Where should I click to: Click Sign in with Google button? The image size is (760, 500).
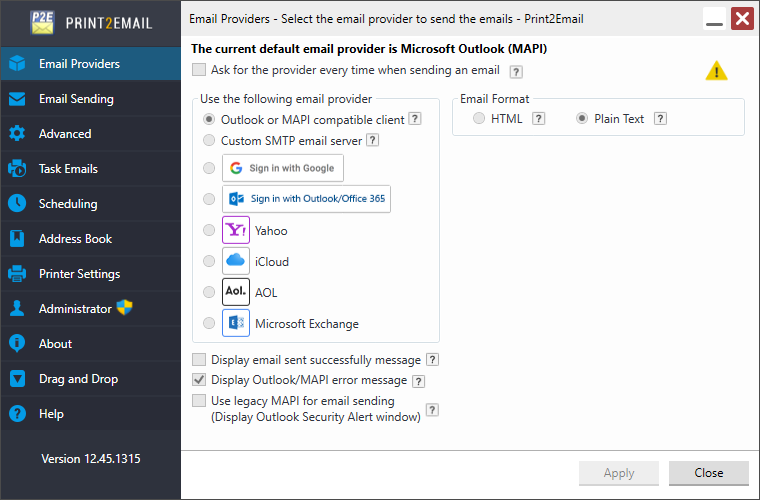coord(283,168)
